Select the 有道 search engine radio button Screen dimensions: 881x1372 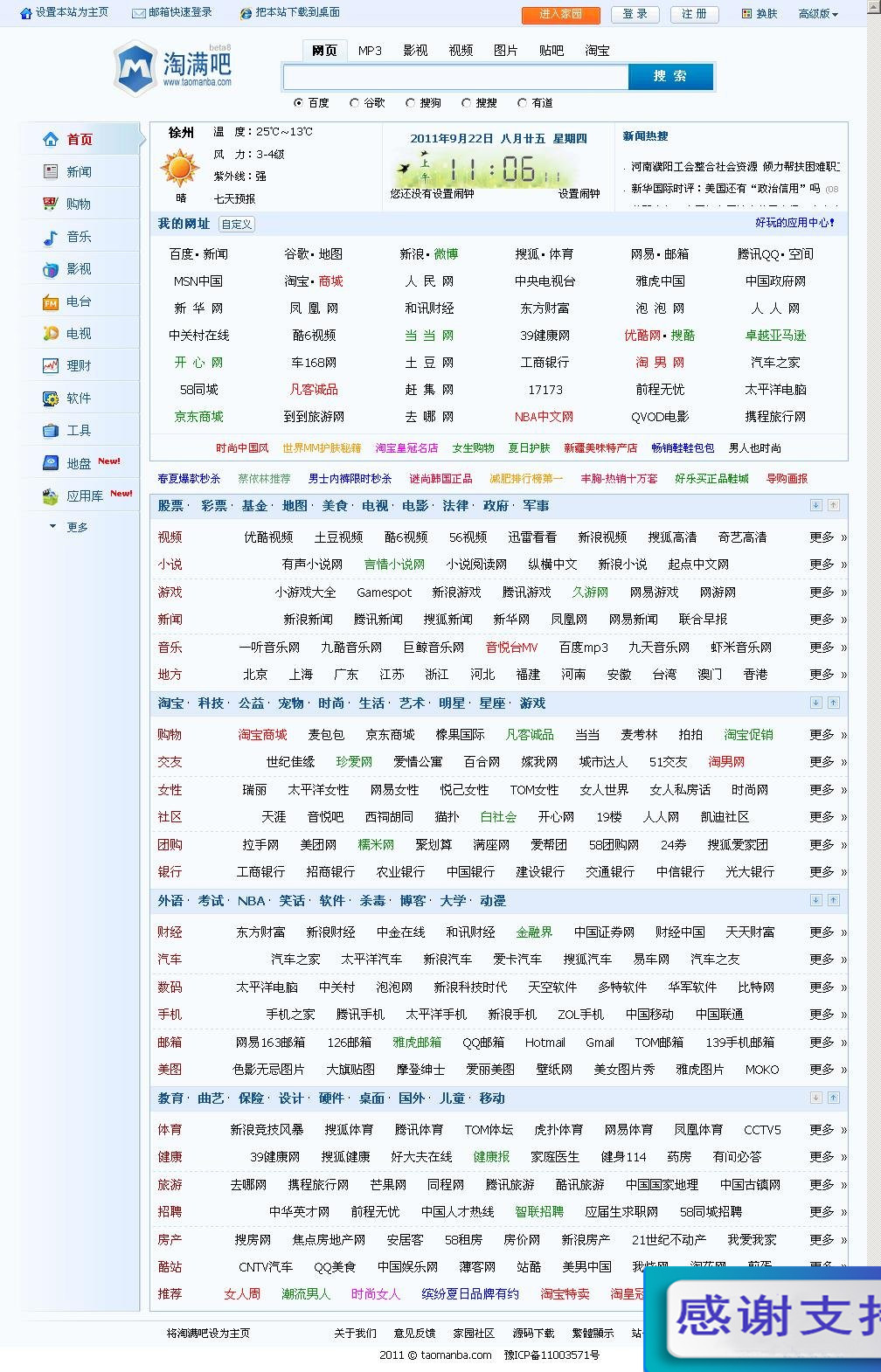coord(522,103)
